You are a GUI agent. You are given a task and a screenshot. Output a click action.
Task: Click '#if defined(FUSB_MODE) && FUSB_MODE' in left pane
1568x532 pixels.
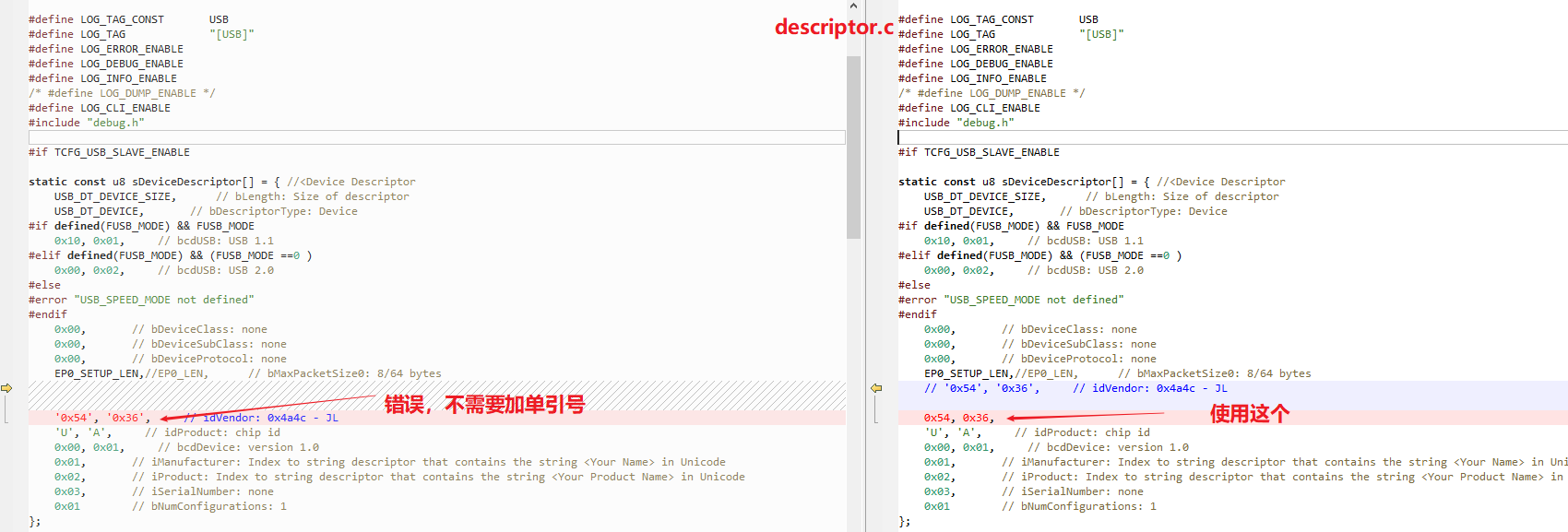pos(141,226)
